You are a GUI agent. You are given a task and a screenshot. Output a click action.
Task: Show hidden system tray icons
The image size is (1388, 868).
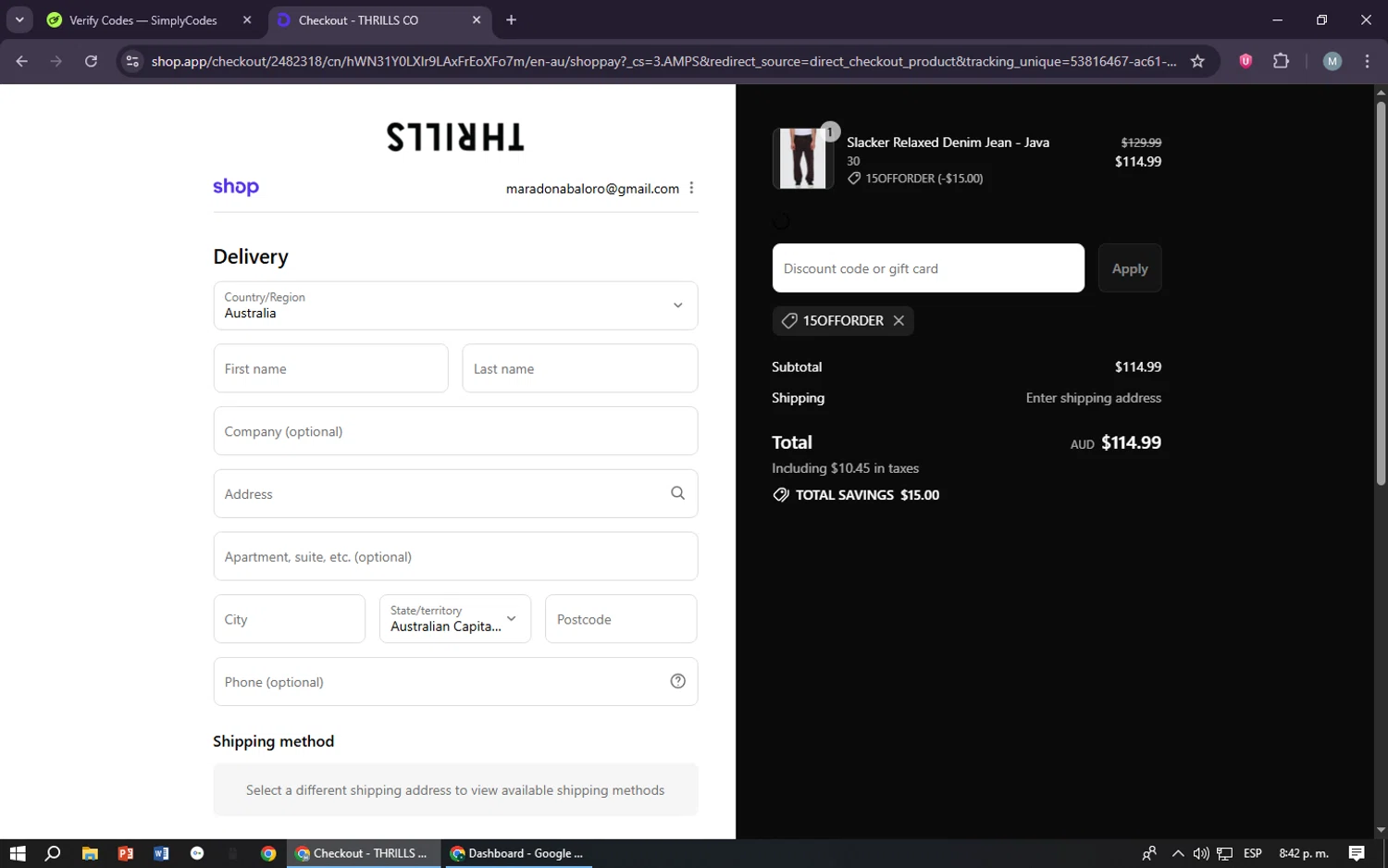[x=1177, y=853]
